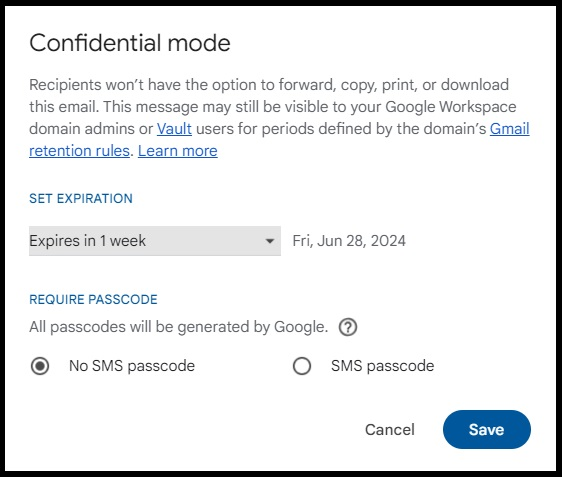Click the 'Gmail' link text
Screen dimensions: 562x477
pyautogui.click(x=509, y=129)
